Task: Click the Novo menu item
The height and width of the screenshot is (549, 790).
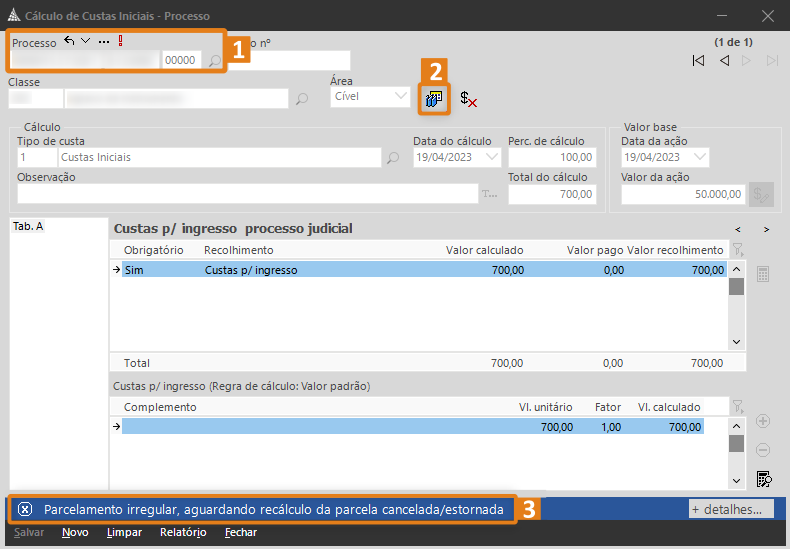Action: pyautogui.click(x=75, y=532)
